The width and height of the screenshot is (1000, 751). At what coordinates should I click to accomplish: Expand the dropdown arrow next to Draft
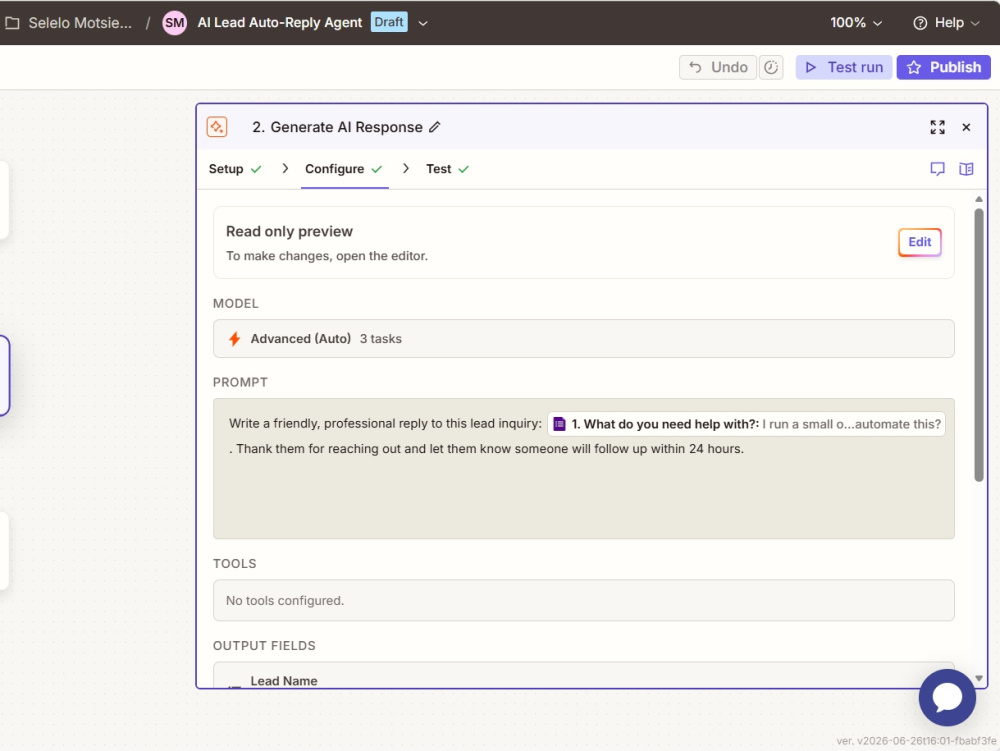tap(422, 23)
